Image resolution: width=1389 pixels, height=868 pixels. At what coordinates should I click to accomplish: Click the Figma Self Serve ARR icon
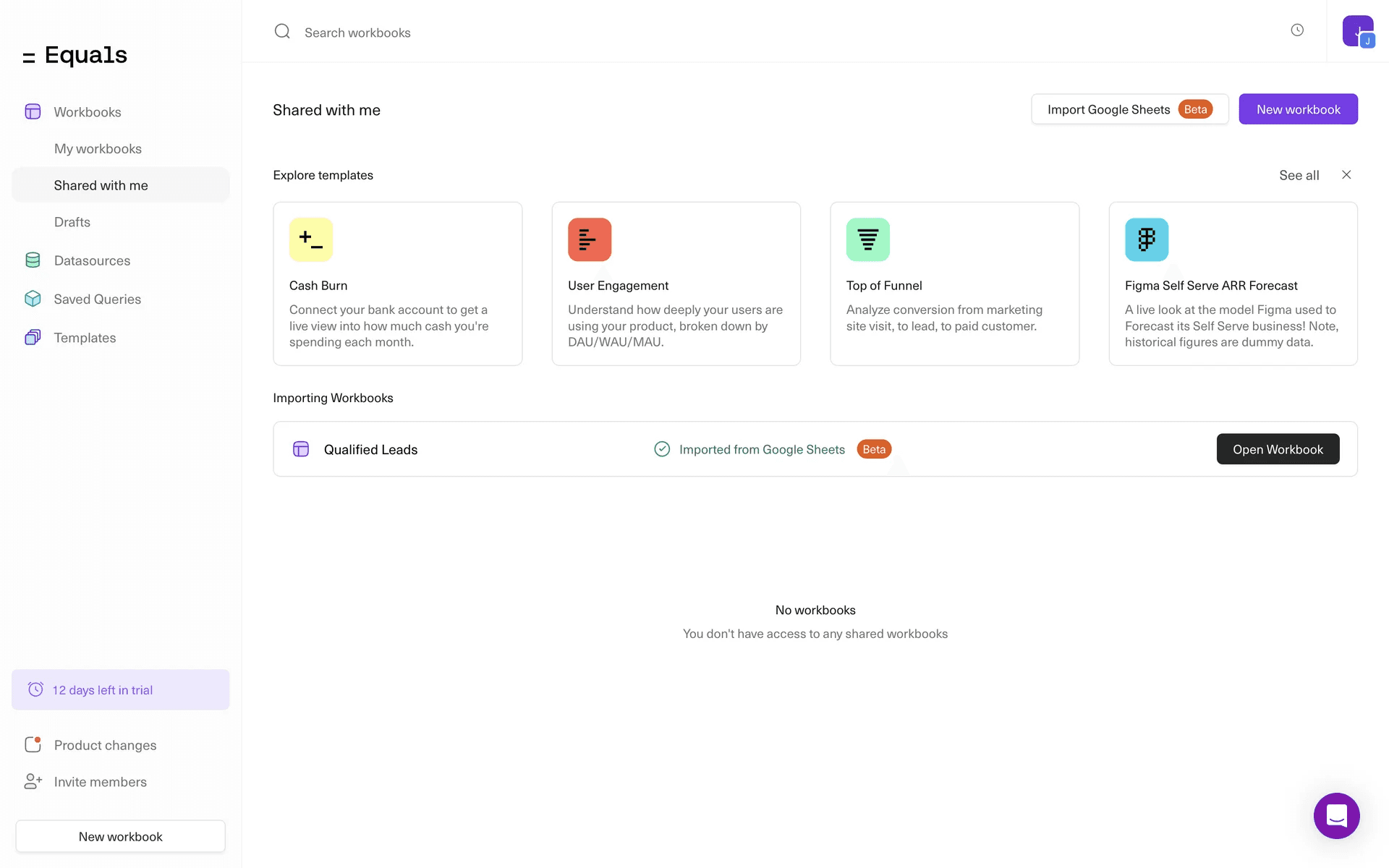tap(1147, 239)
